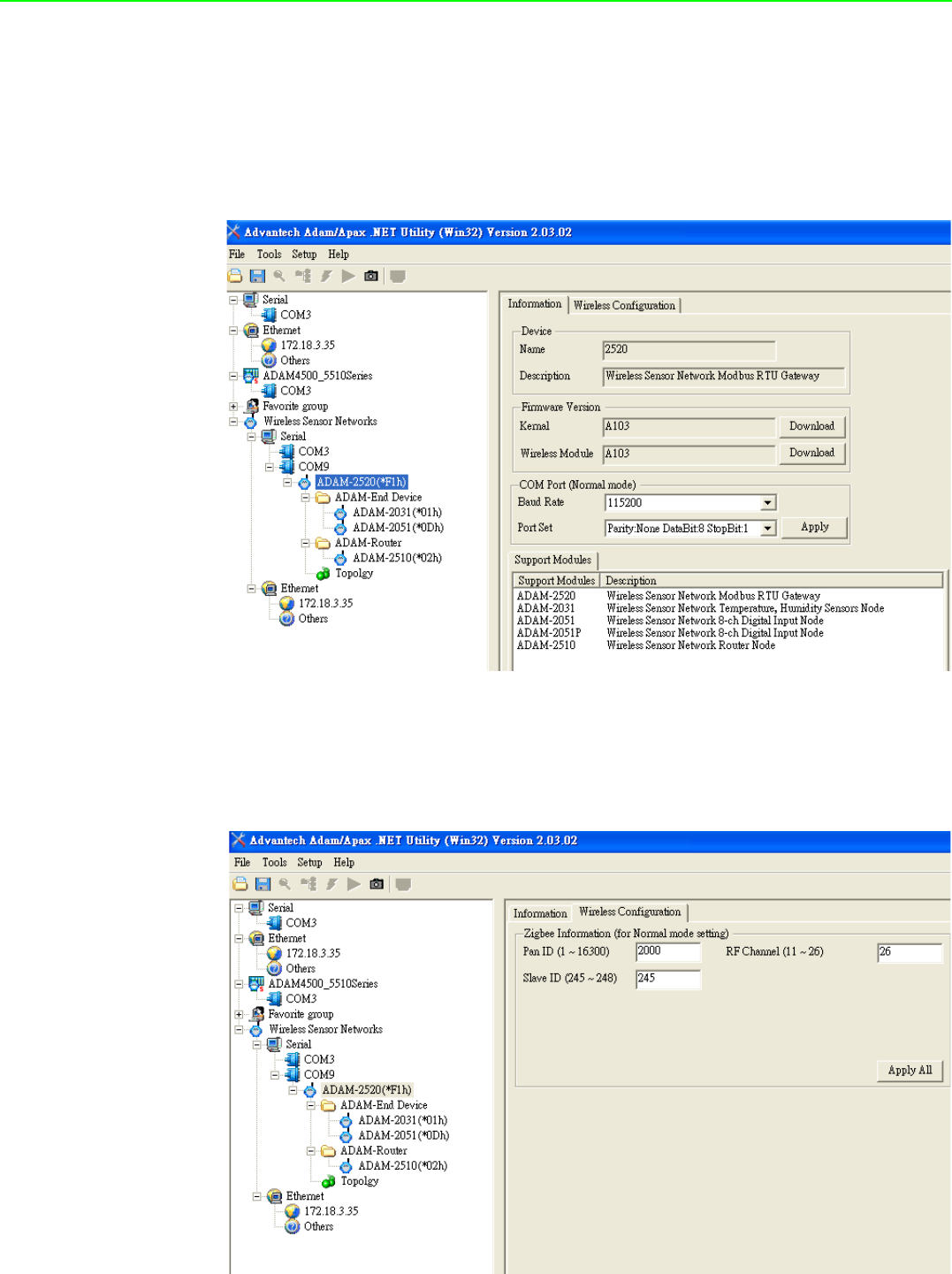Click the Favorite group icon in lower window

click(x=257, y=1014)
